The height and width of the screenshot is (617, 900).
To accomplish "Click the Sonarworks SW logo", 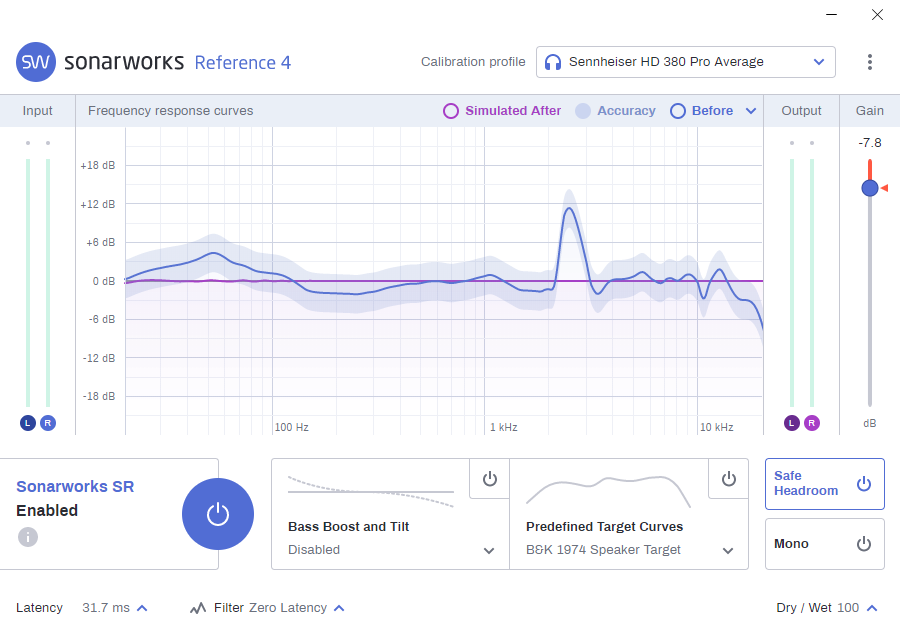I will [36, 62].
